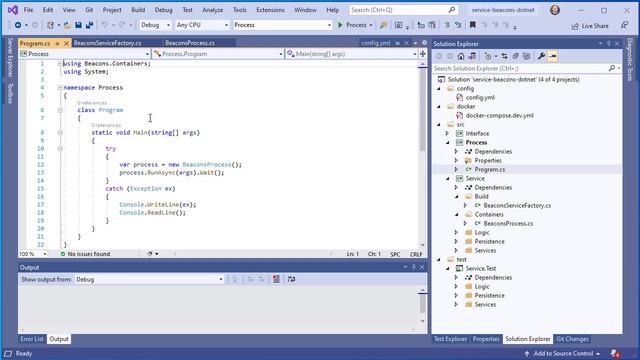Open the Process startup project dropdown

coord(282,25)
